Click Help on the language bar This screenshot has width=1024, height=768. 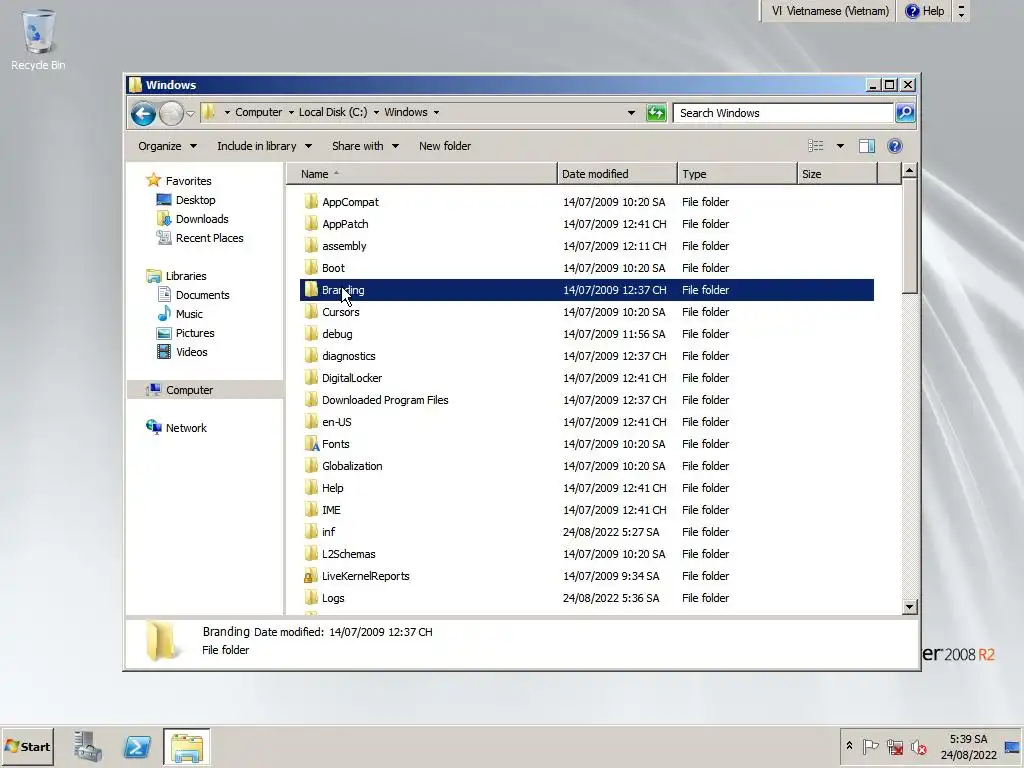(x=925, y=11)
